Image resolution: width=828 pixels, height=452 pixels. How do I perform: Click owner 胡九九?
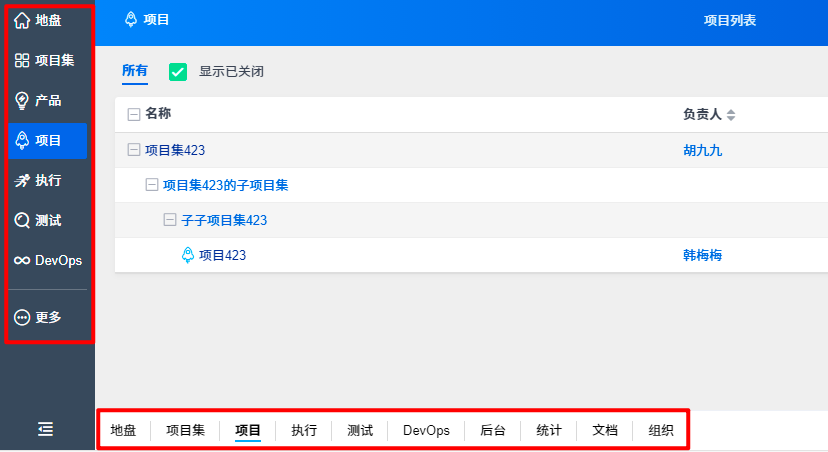(x=702, y=150)
